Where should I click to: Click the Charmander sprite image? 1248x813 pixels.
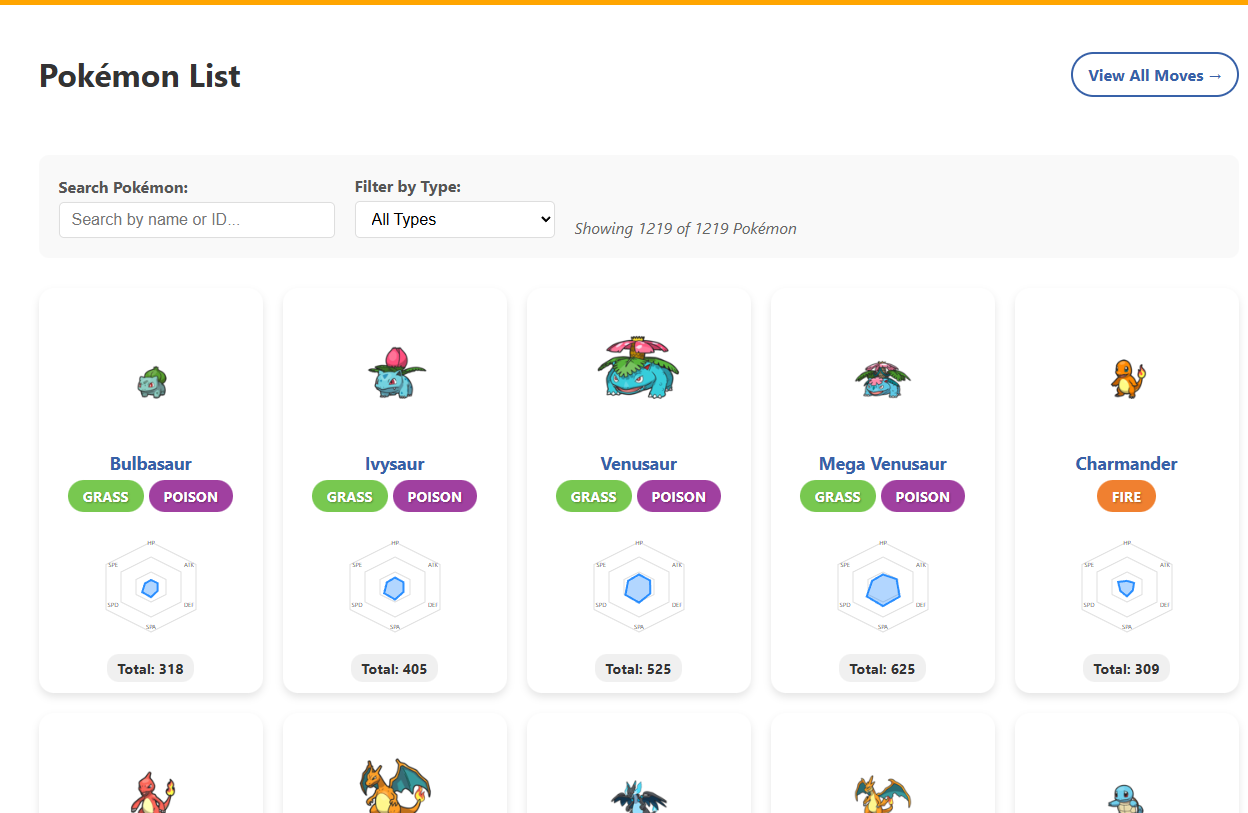click(1127, 378)
